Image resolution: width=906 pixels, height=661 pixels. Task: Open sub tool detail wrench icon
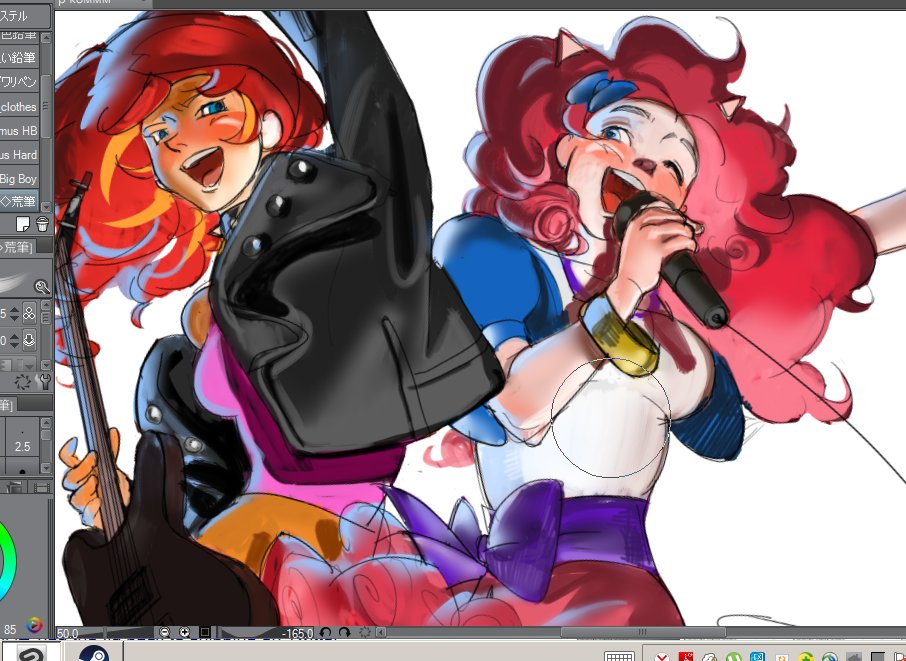point(43,381)
